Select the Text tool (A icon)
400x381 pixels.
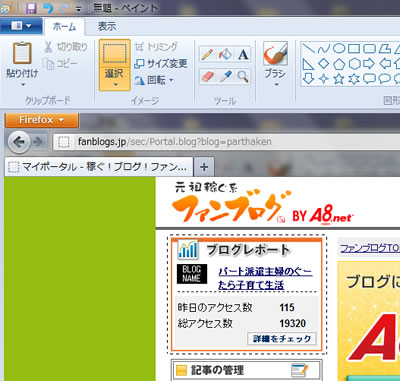point(243,54)
